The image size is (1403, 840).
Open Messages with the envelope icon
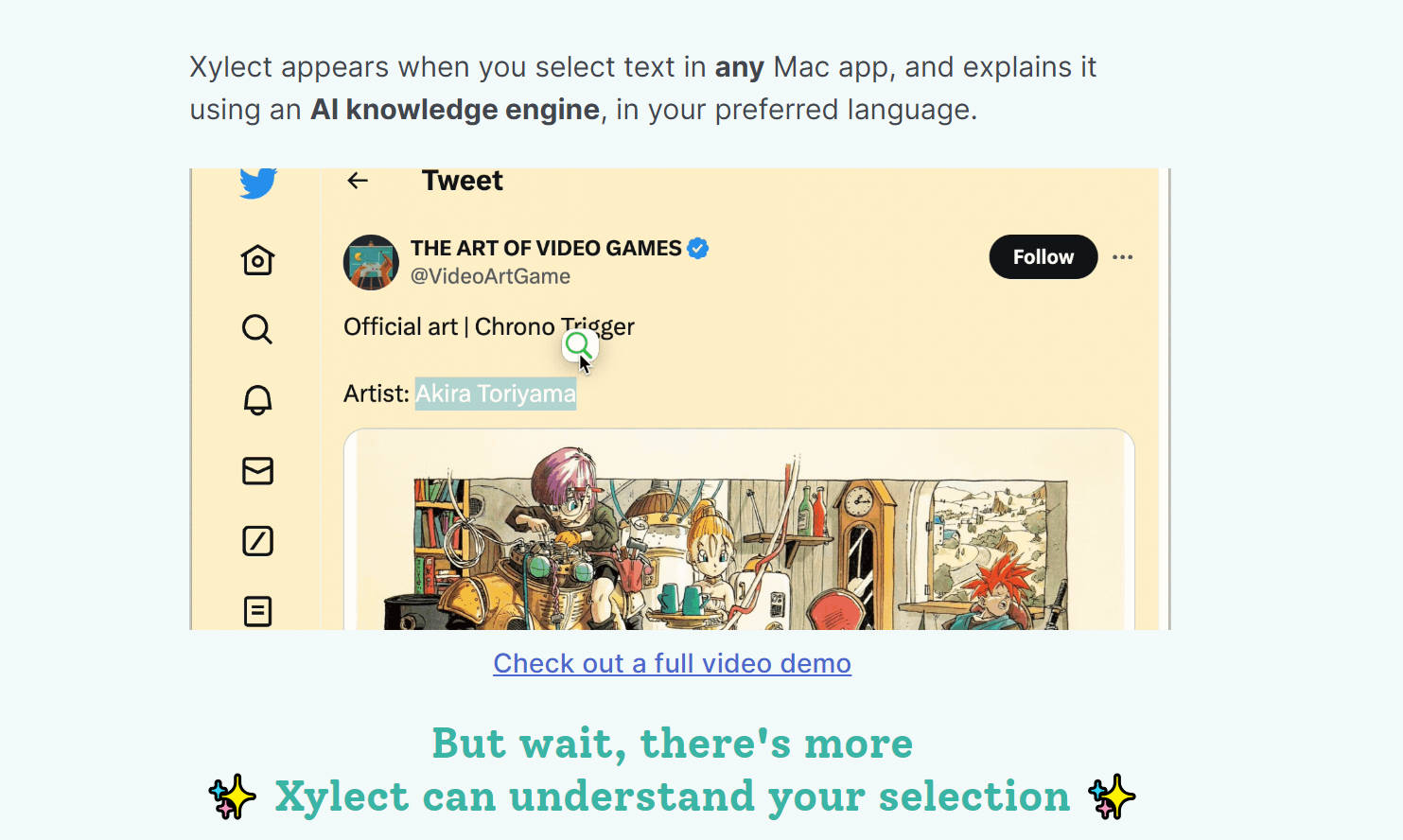(x=256, y=470)
